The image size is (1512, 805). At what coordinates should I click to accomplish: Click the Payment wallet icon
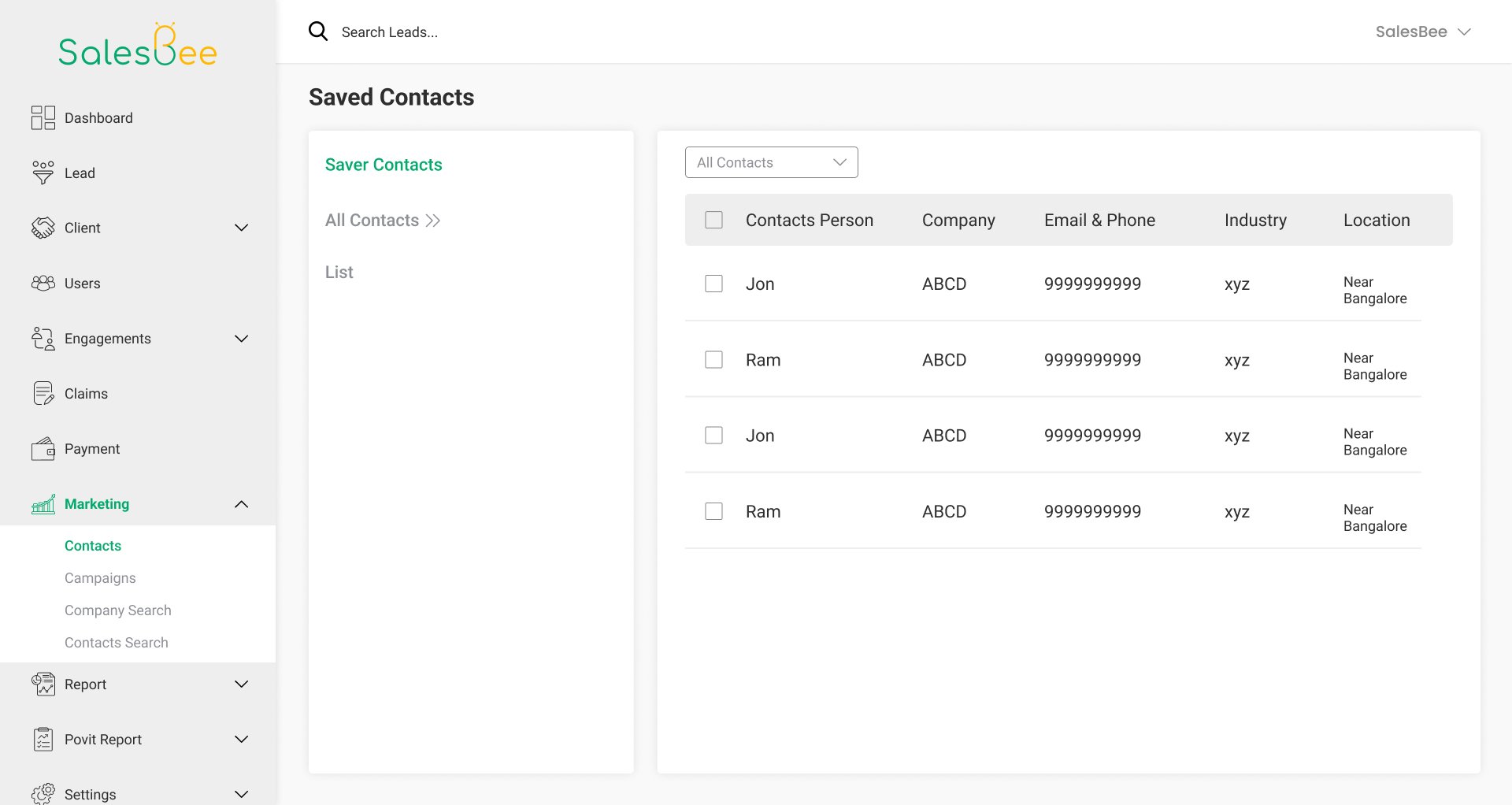(43, 449)
